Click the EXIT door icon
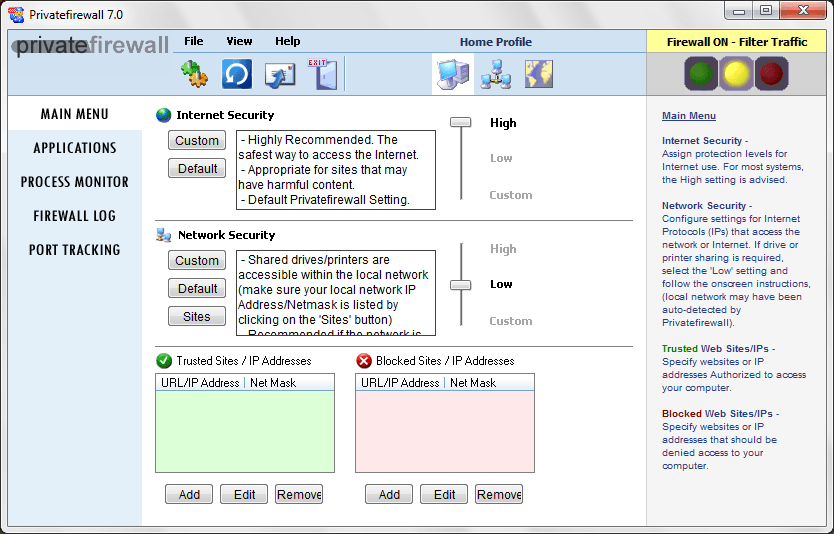 322,74
